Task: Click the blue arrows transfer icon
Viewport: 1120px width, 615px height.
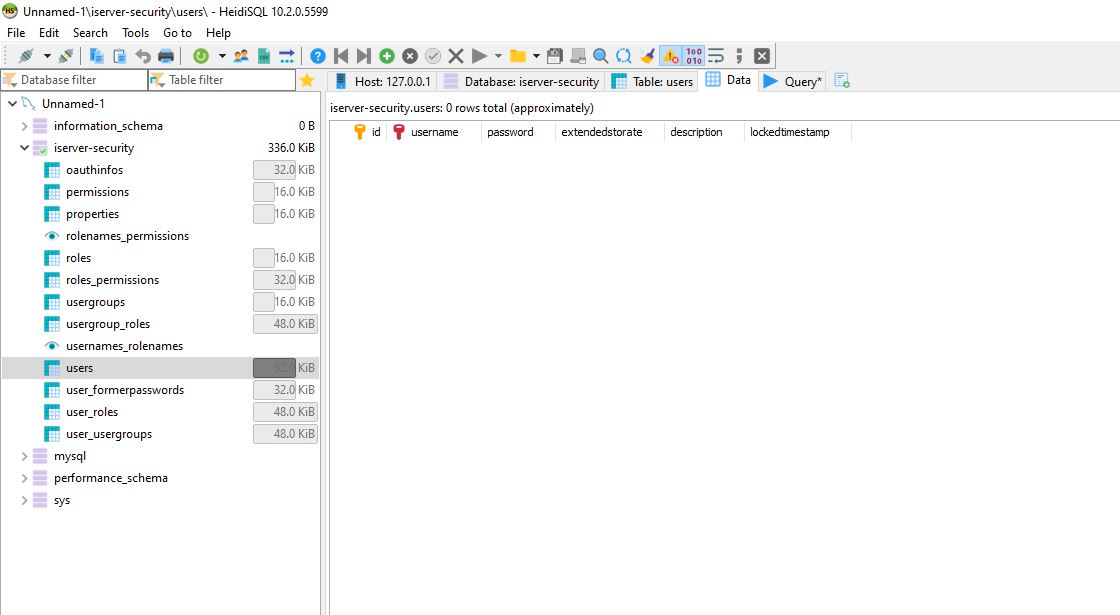Action: pos(286,56)
